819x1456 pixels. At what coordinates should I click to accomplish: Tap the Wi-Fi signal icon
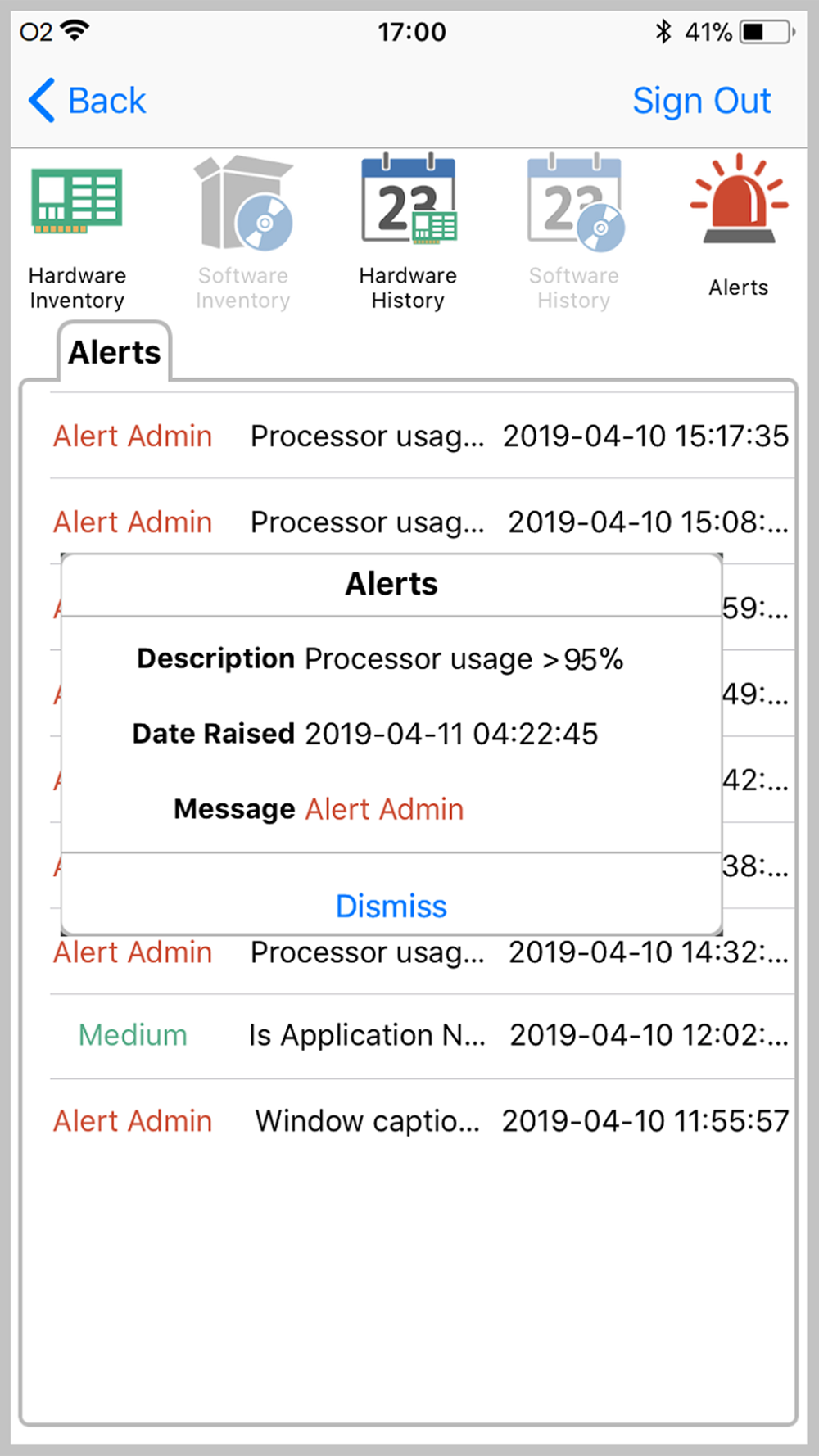coord(75,30)
